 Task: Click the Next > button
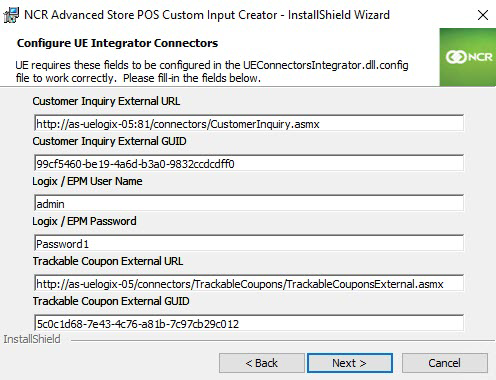point(350,363)
